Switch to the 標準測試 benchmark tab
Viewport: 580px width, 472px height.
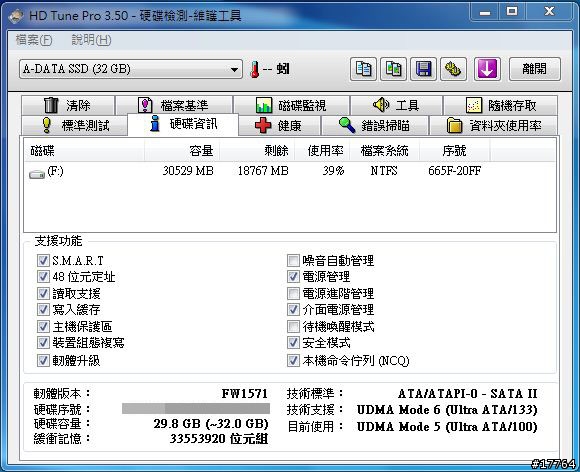[x=75, y=125]
